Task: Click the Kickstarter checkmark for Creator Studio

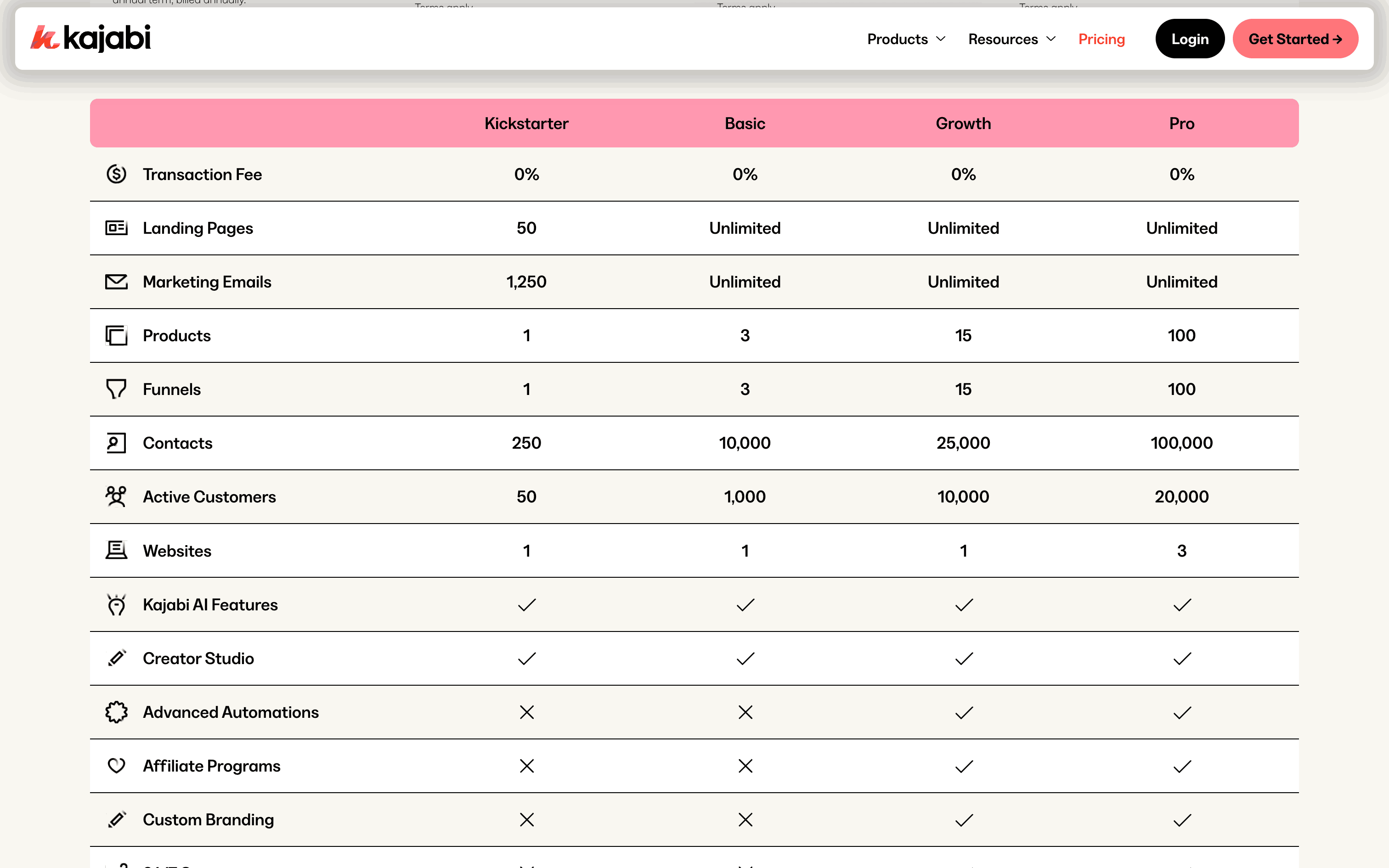Action: pyautogui.click(x=526, y=659)
